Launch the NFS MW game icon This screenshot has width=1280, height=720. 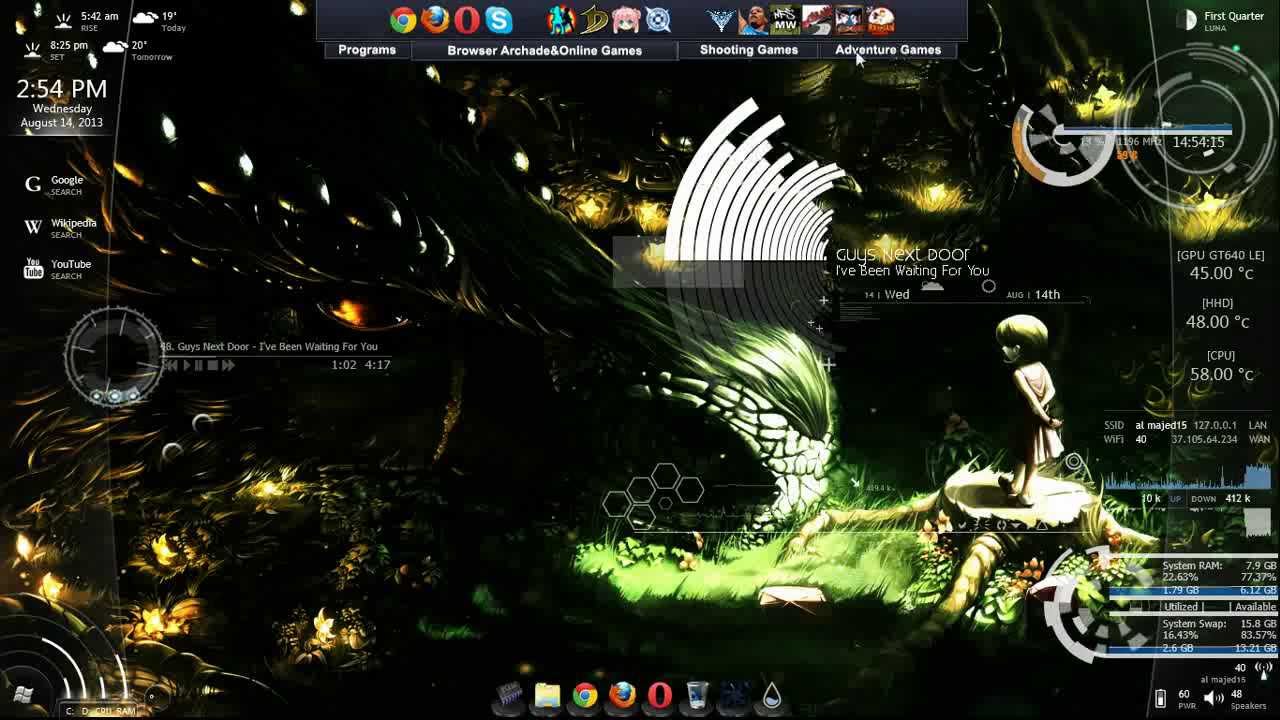click(785, 20)
